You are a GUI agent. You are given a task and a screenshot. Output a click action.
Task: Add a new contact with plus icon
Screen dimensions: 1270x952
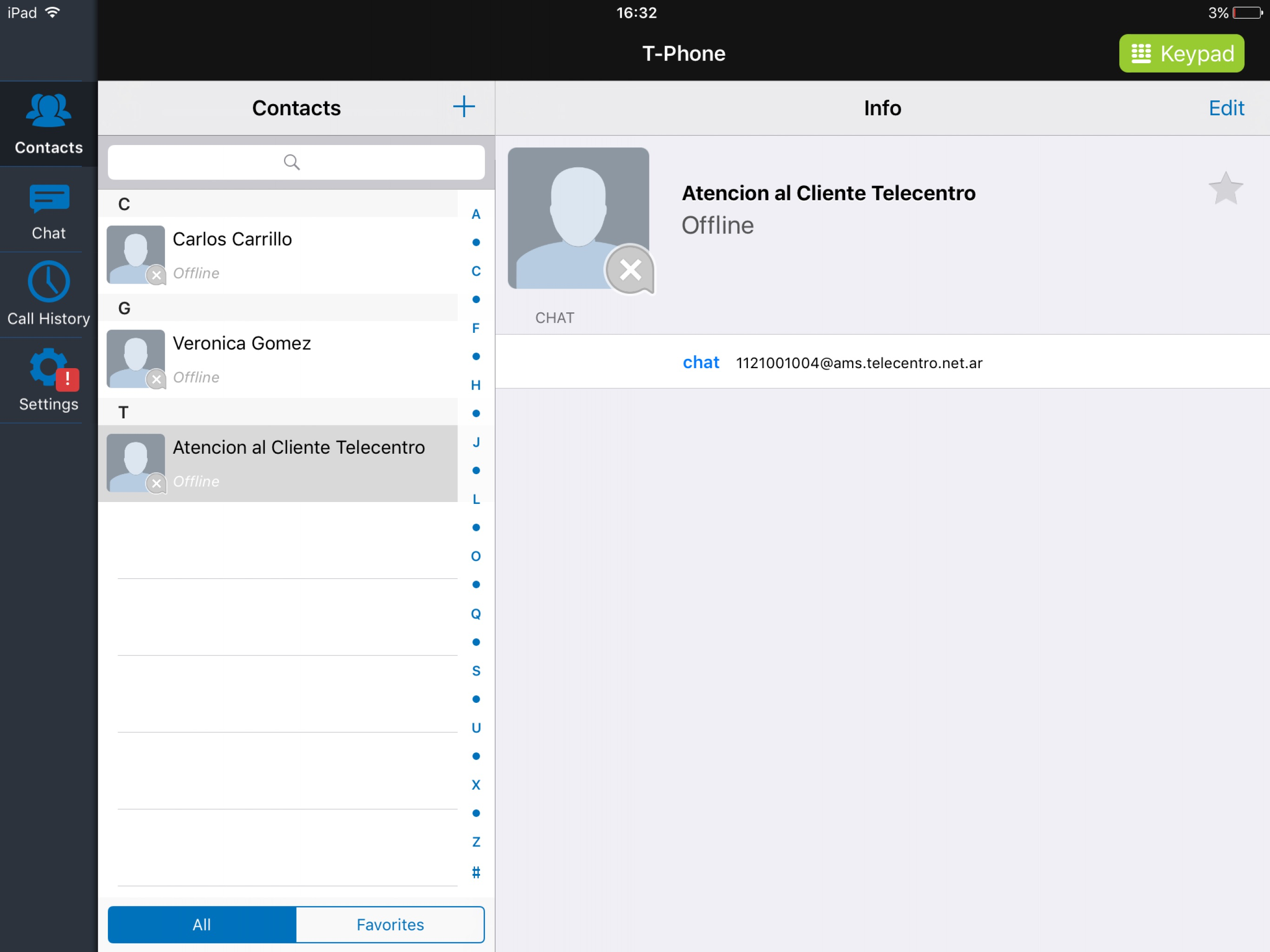pos(463,107)
